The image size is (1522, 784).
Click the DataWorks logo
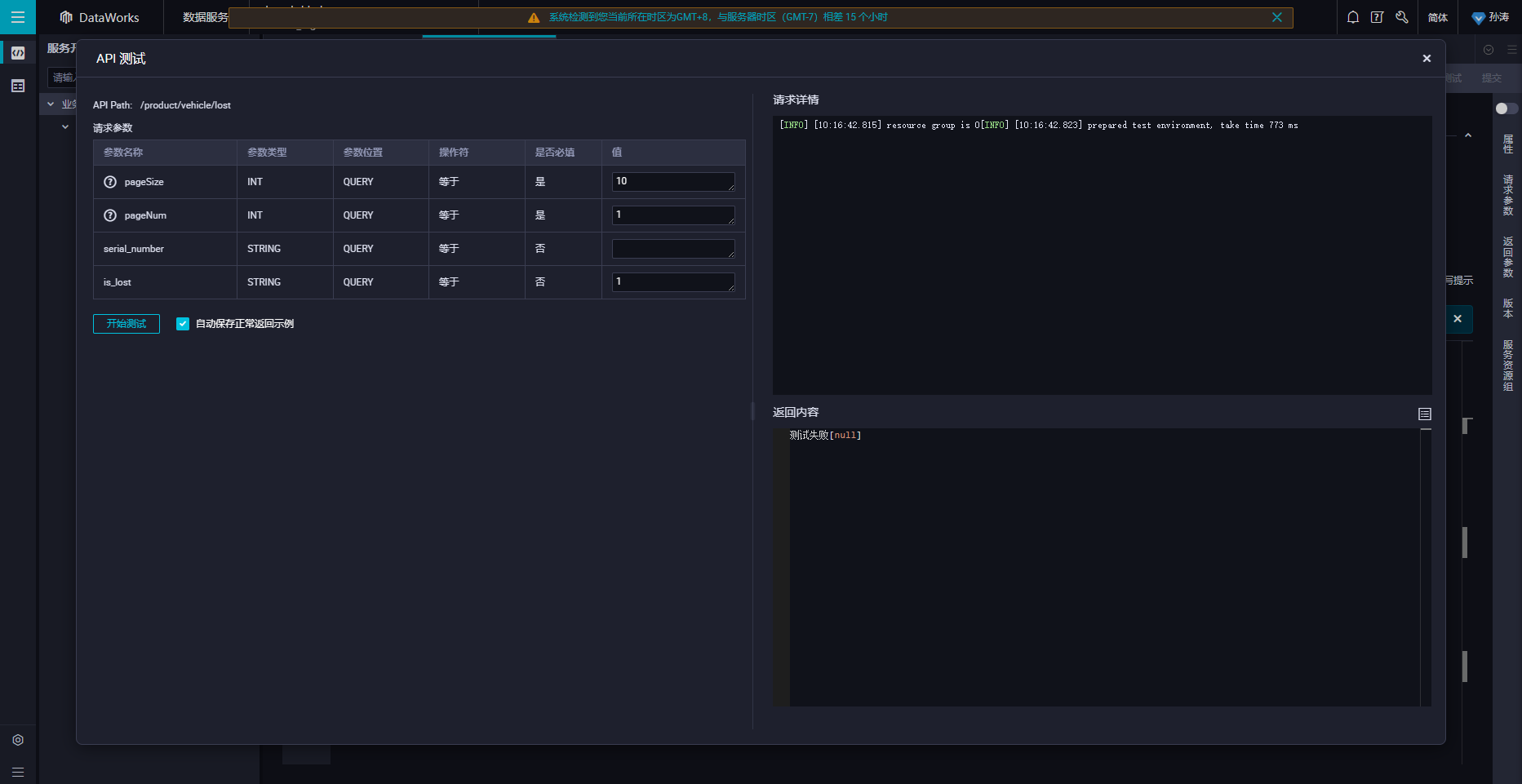click(100, 17)
